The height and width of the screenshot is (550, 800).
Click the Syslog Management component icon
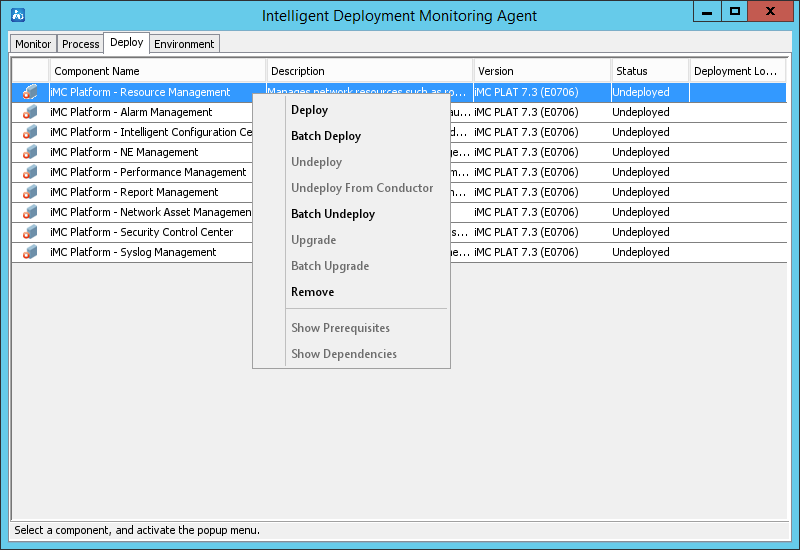tap(30, 252)
